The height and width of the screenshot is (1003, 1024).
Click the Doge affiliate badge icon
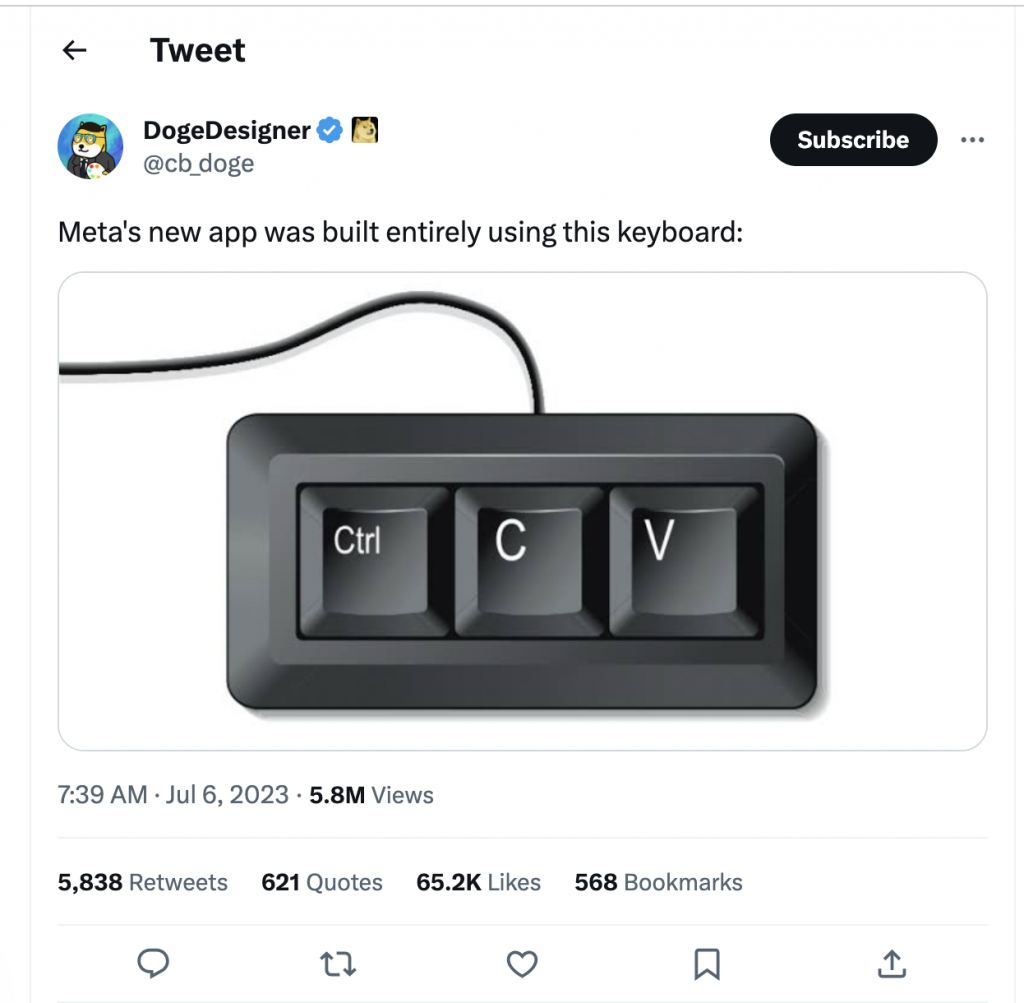(364, 130)
